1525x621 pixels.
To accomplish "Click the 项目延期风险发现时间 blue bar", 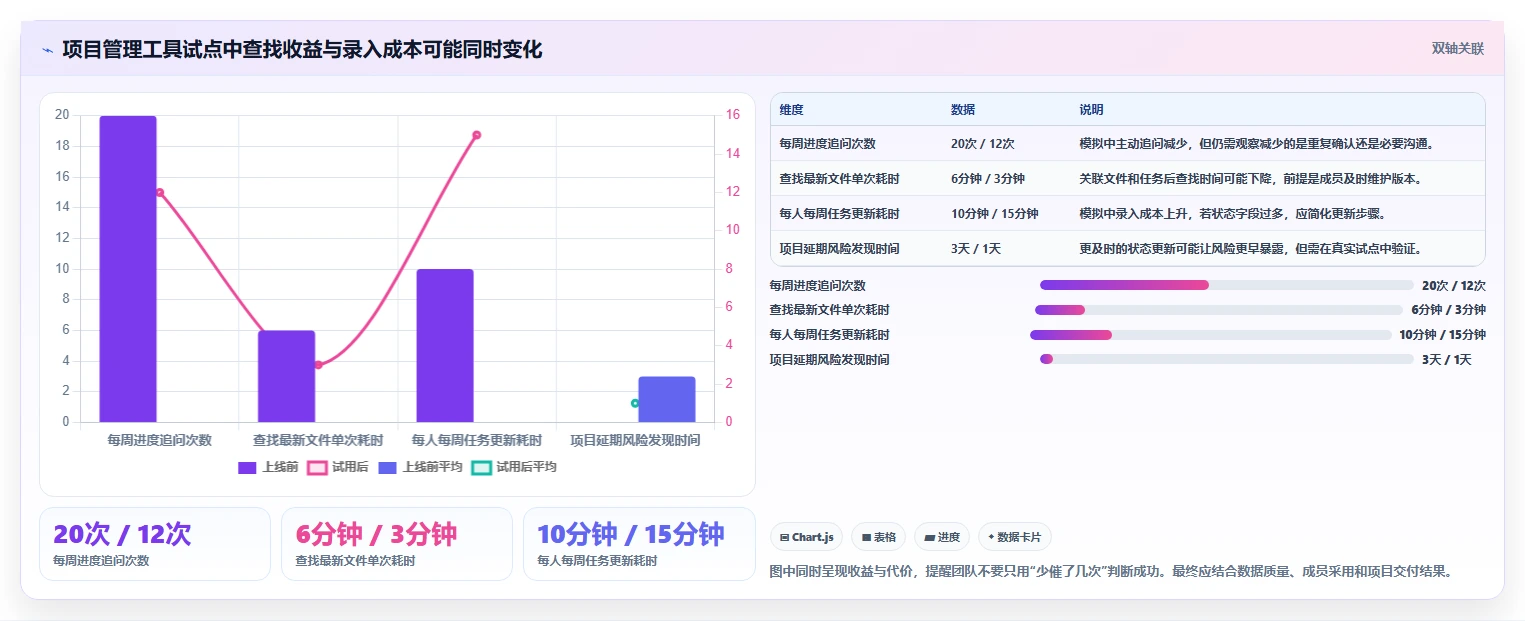I will pos(667,399).
